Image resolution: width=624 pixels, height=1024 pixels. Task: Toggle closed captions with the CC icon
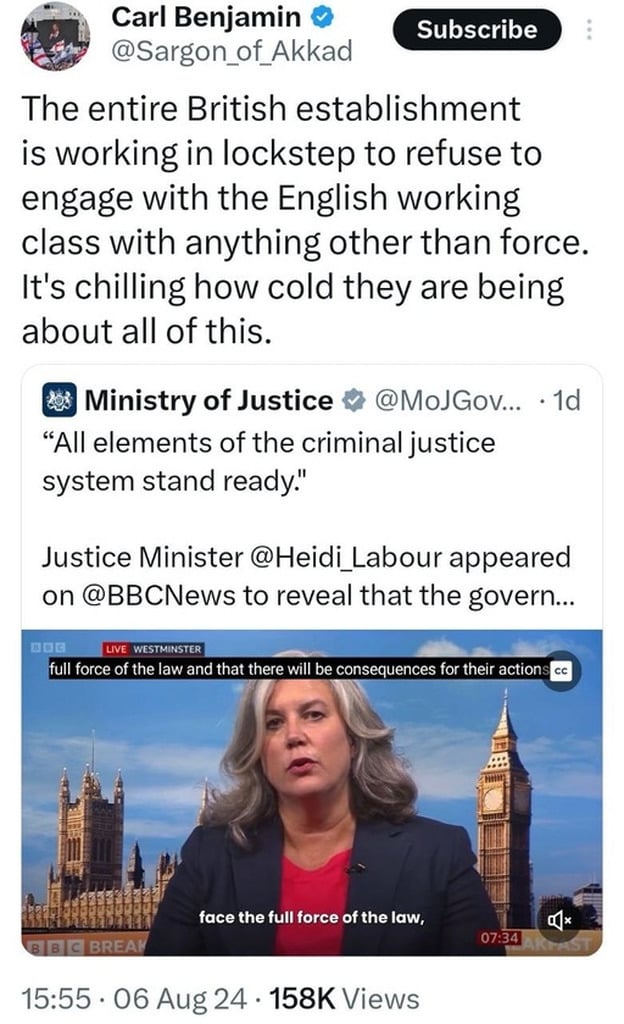pyautogui.click(x=561, y=670)
